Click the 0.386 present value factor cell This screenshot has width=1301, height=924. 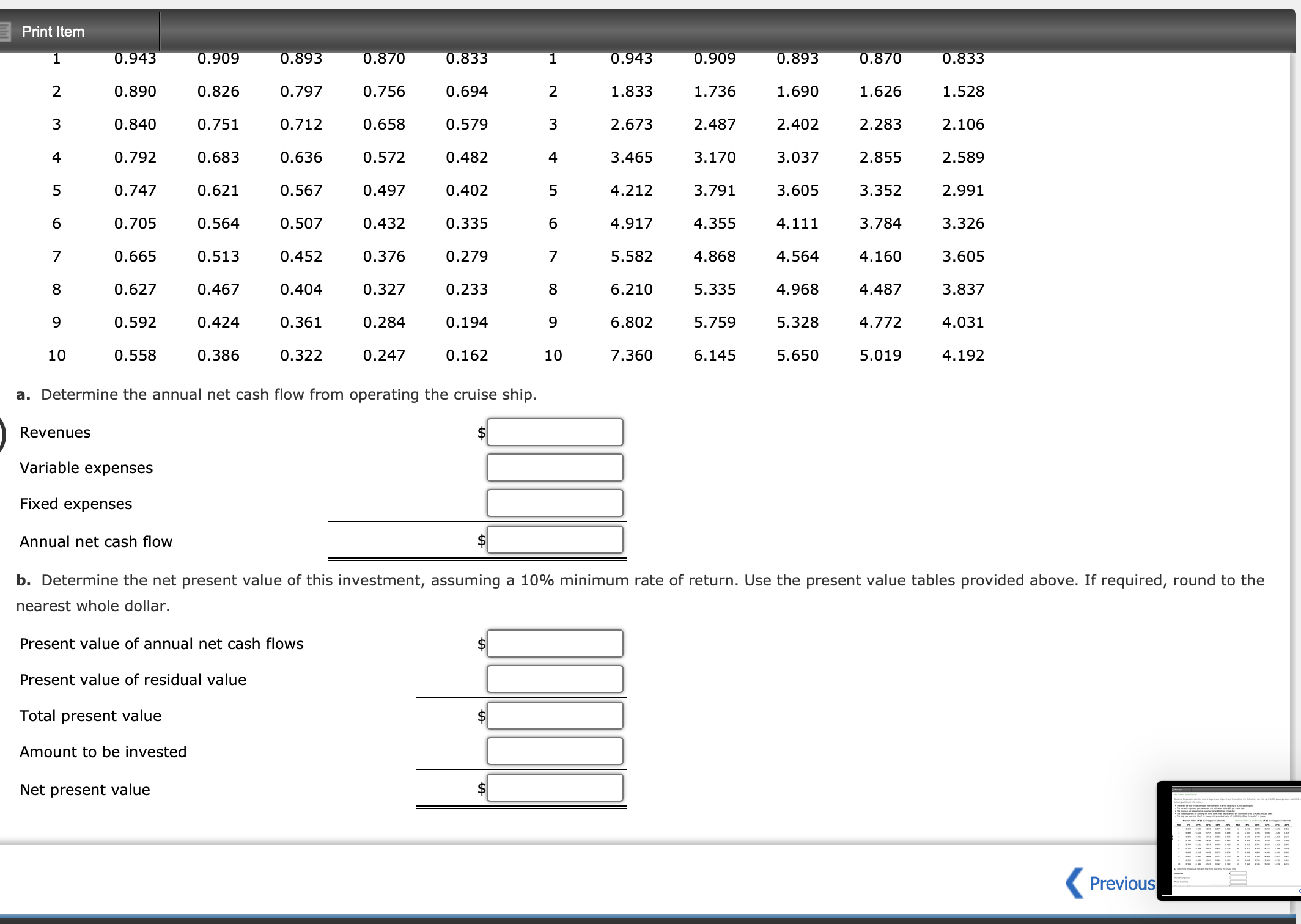point(218,355)
